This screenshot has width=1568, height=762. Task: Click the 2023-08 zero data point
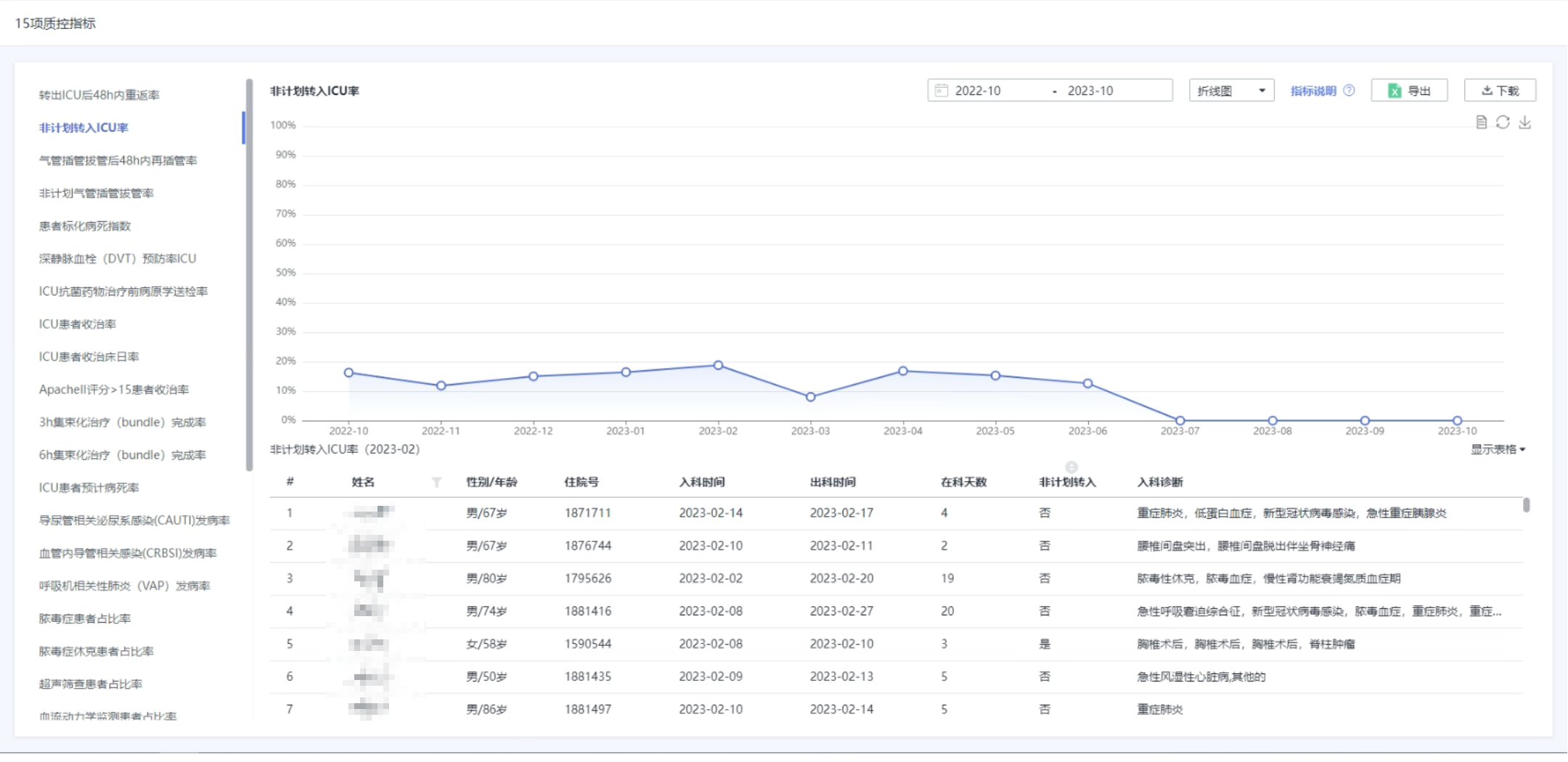pos(1273,420)
